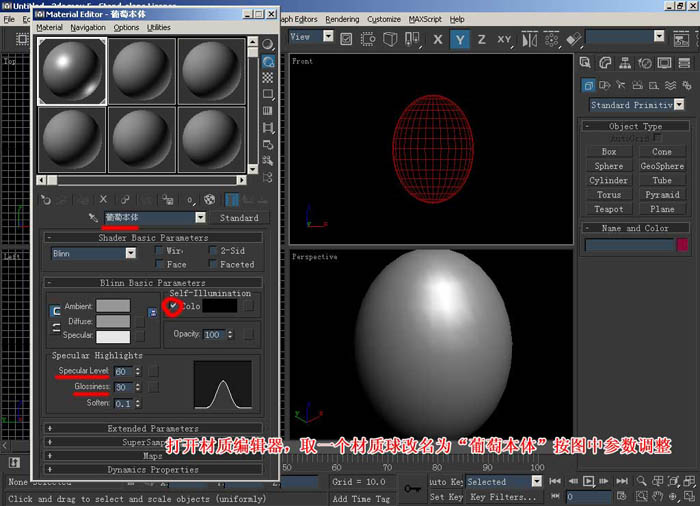Click the Standard material type button

click(239, 218)
